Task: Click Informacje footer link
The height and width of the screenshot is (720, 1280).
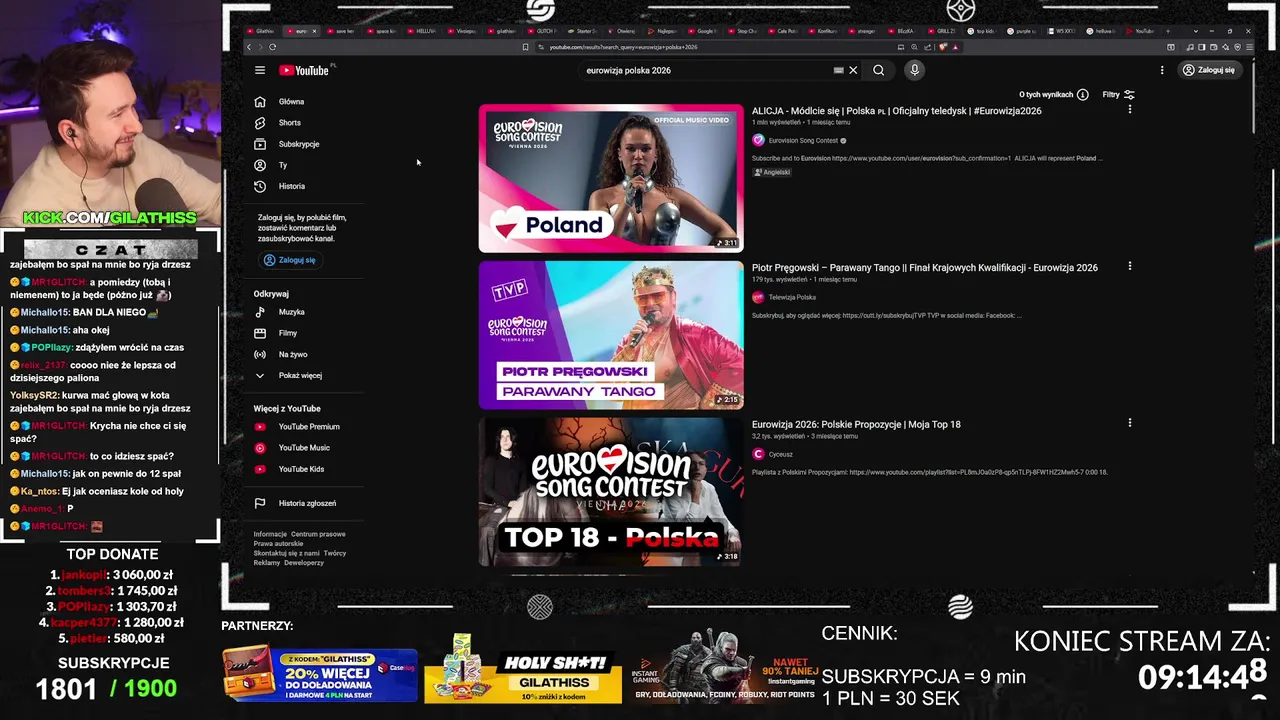Action: (270, 534)
